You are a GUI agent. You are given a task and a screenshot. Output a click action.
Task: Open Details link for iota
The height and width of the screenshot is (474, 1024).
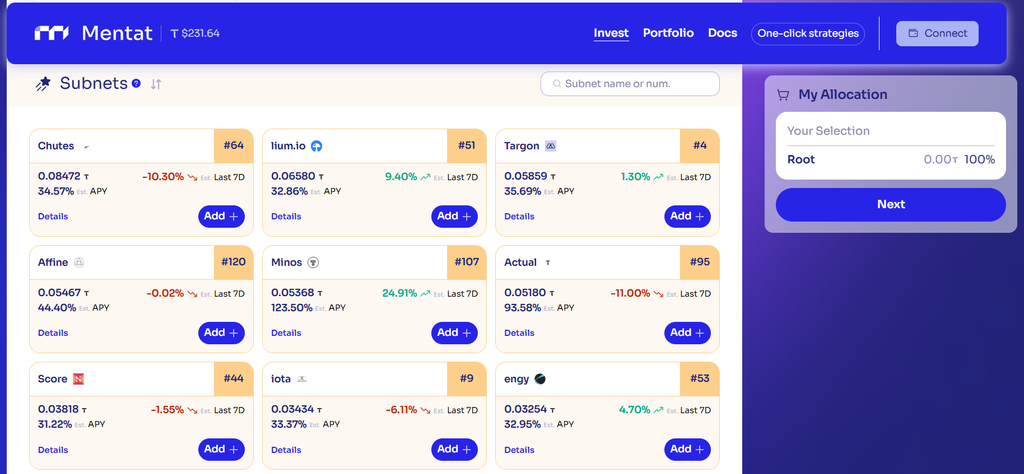pyautogui.click(x=286, y=450)
